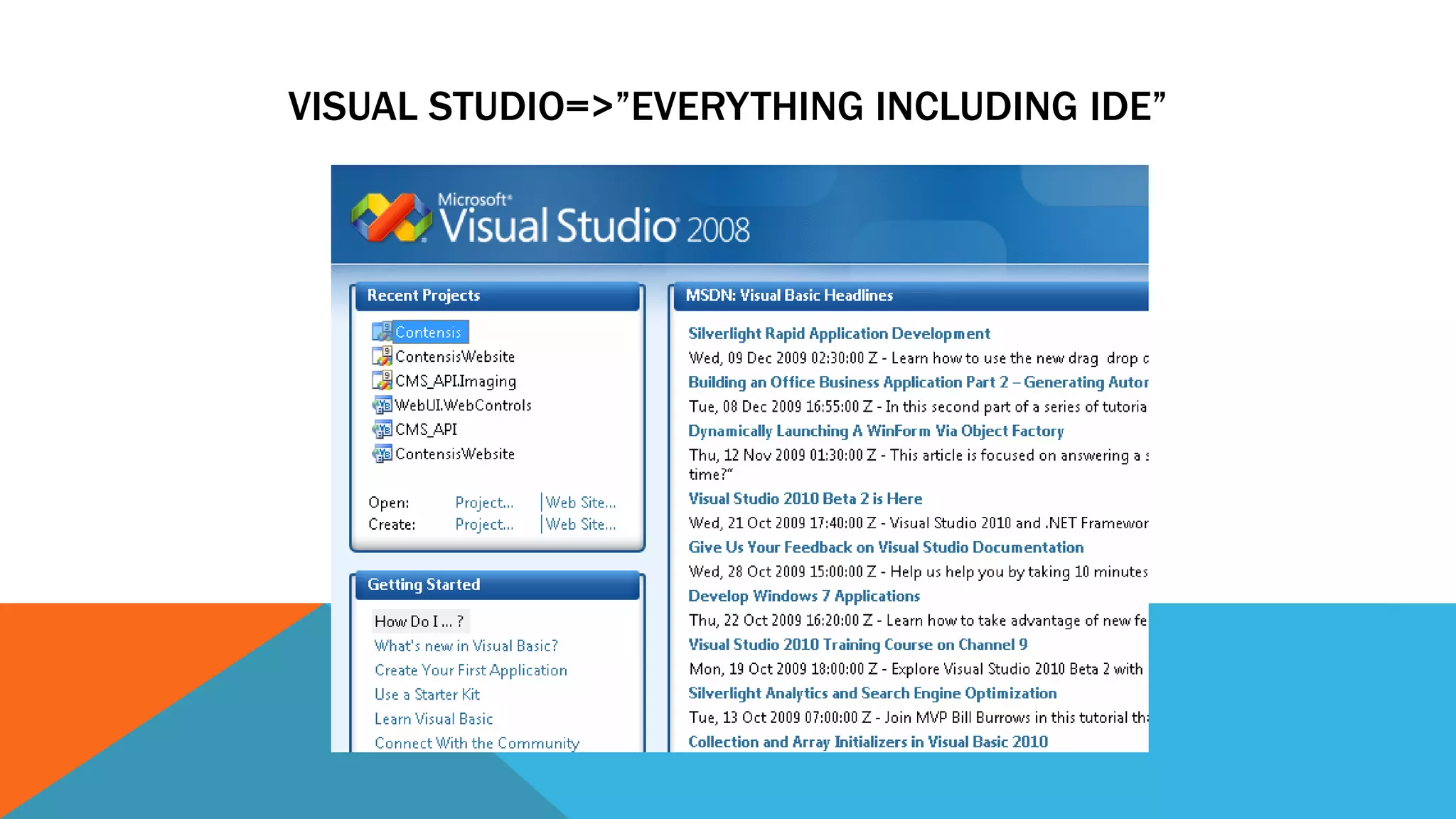Image resolution: width=1456 pixels, height=819 pixels.
Task: Open the Develop Windows 7 Applications headline
Action: [803, 596]
